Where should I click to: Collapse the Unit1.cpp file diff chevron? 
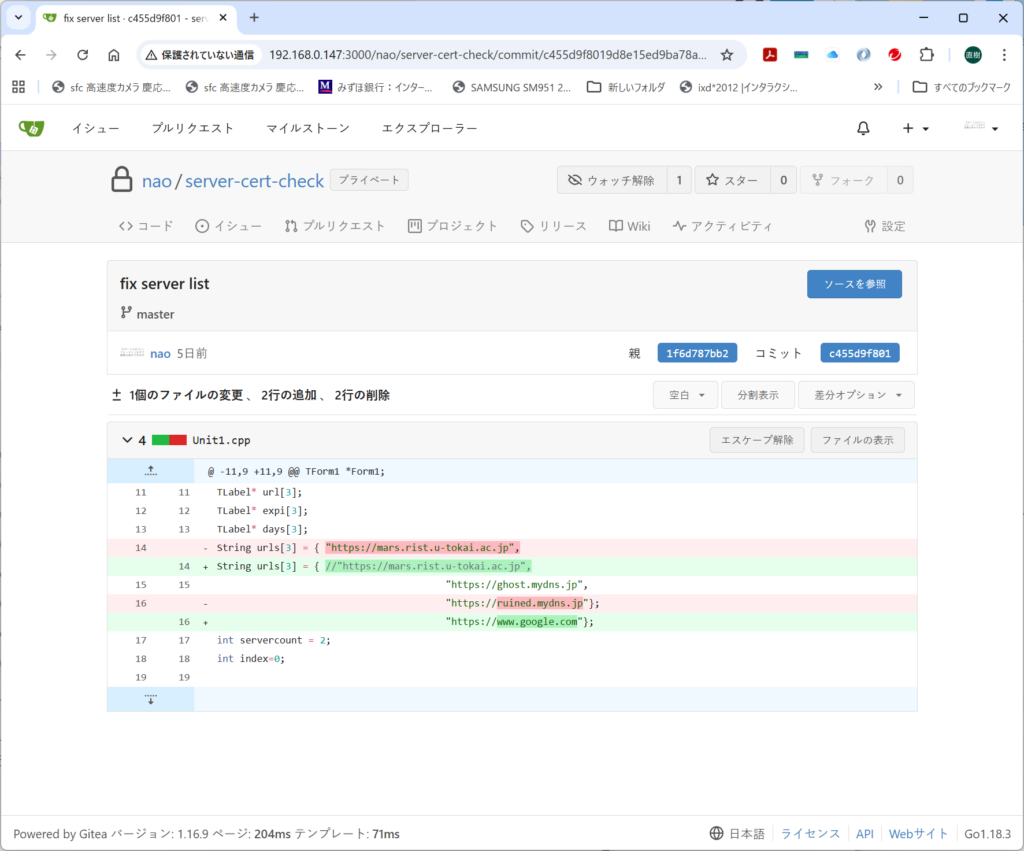click(x=127, y=440)
